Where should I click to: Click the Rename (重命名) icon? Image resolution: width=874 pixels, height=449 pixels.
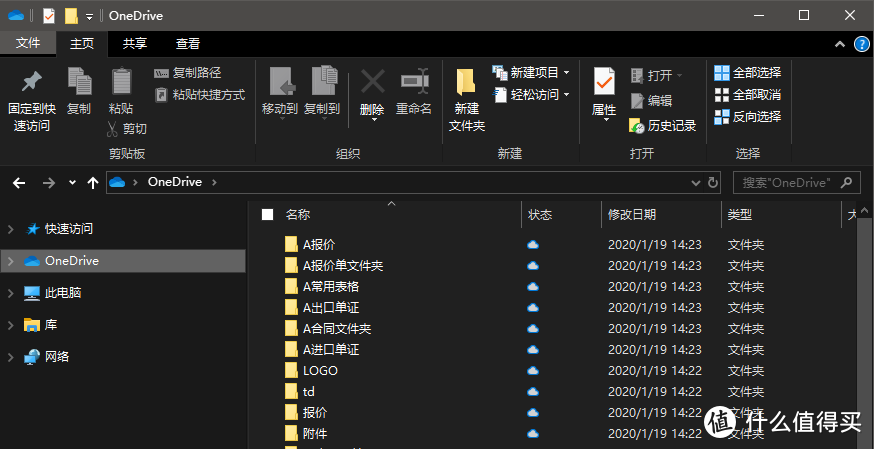[x=414, y=82]
